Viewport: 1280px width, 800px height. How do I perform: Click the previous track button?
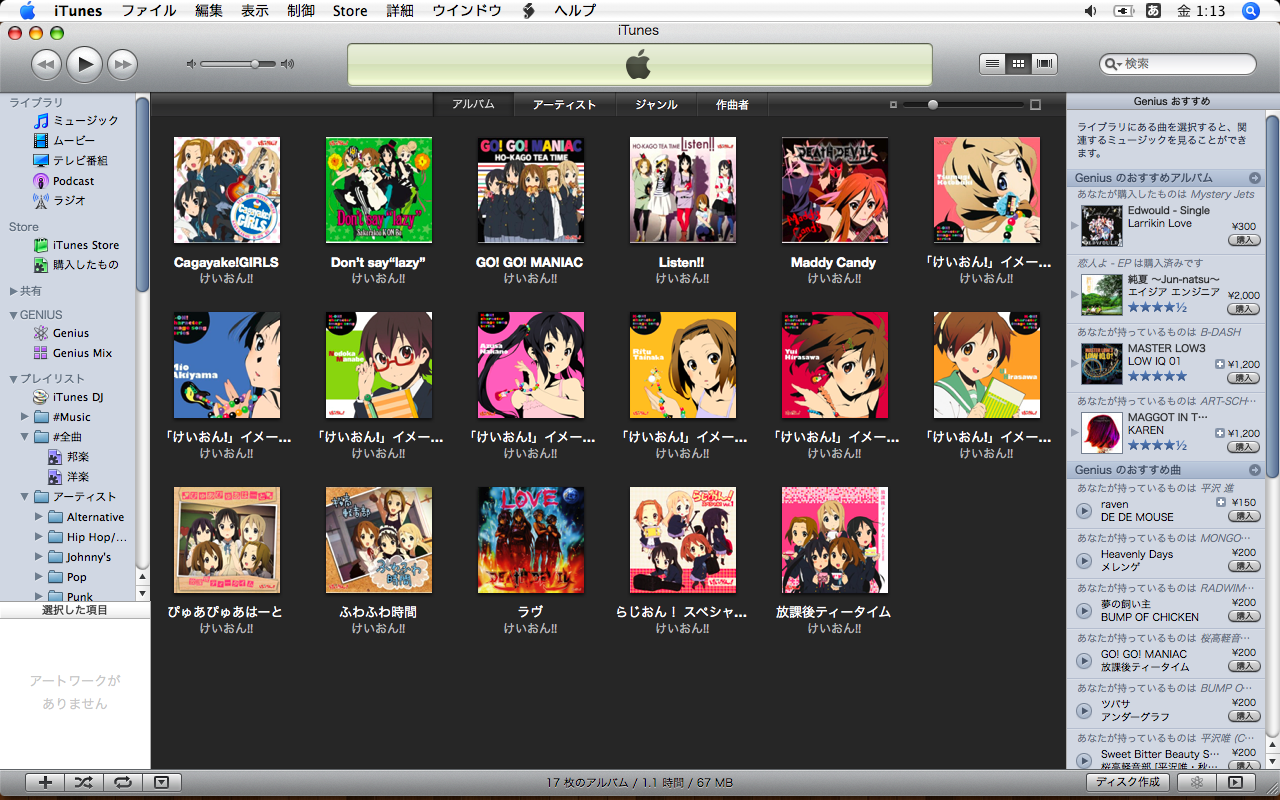pyautogui.click(x=47, y=65)
